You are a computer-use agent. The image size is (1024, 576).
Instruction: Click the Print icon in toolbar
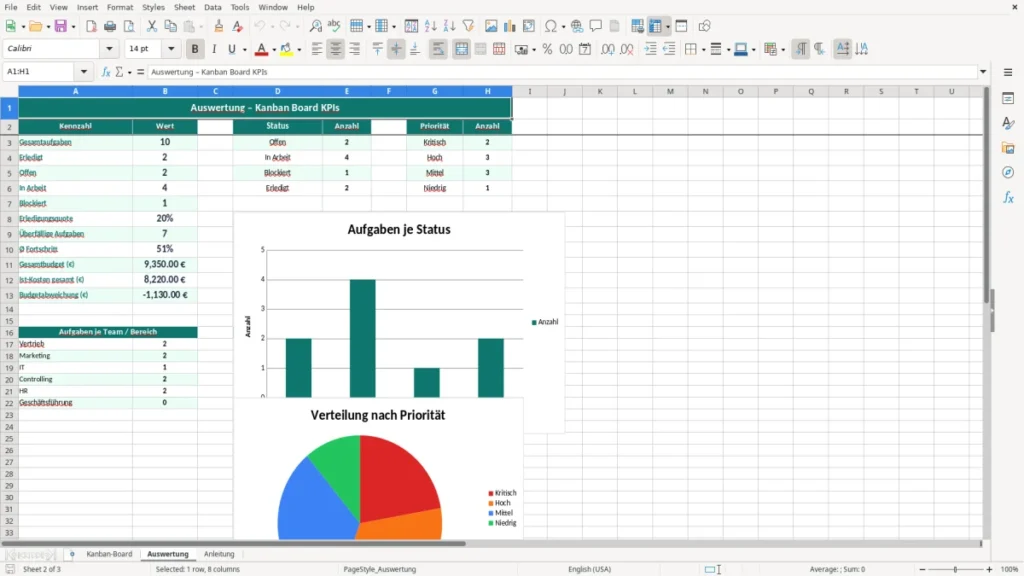click(x=110, y=26)
